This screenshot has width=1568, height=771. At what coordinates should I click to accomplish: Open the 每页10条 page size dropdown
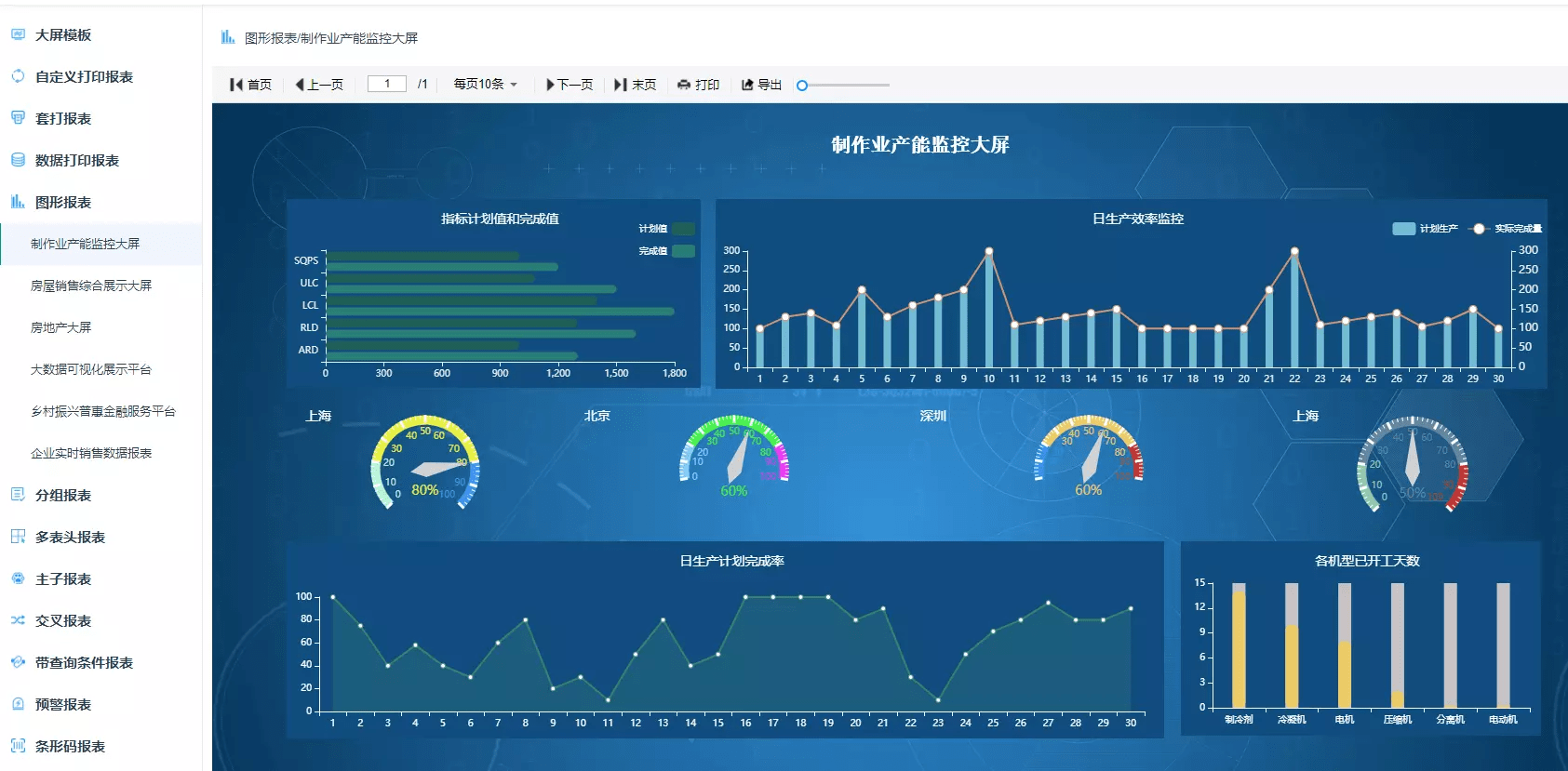click(x=485, y=85)
